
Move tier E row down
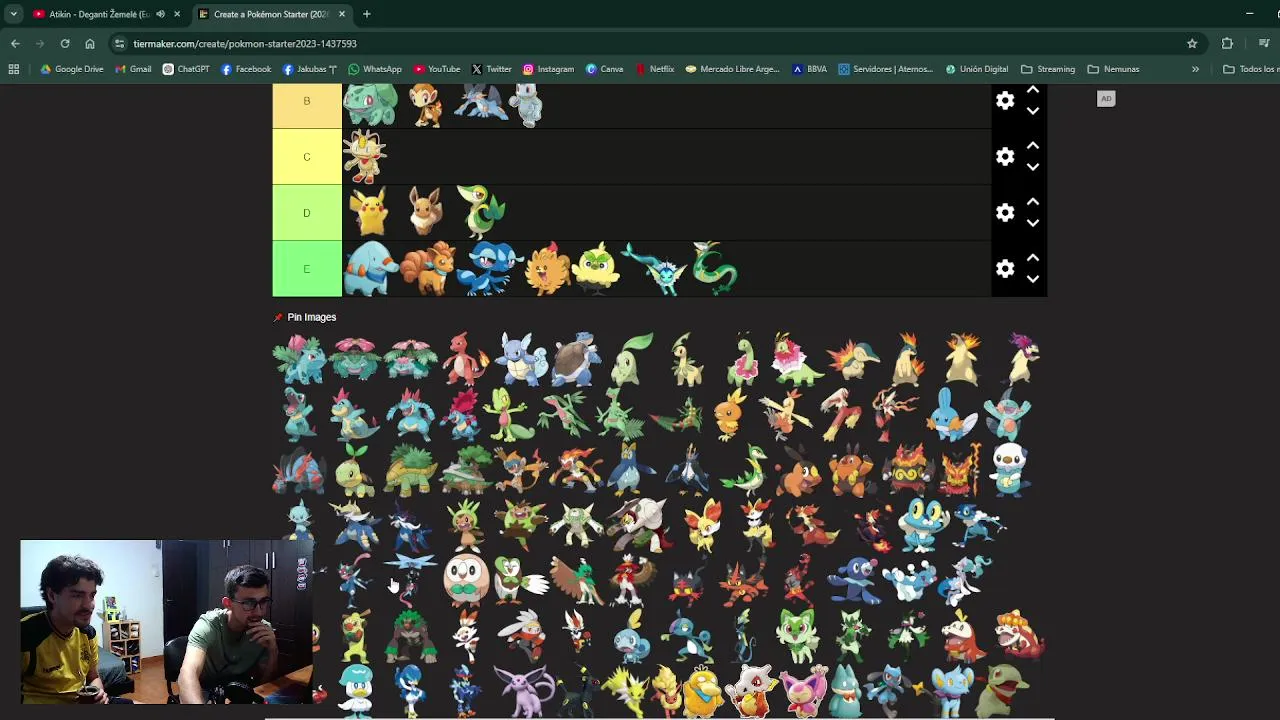pyautogui.click(x=1033, y=279)
